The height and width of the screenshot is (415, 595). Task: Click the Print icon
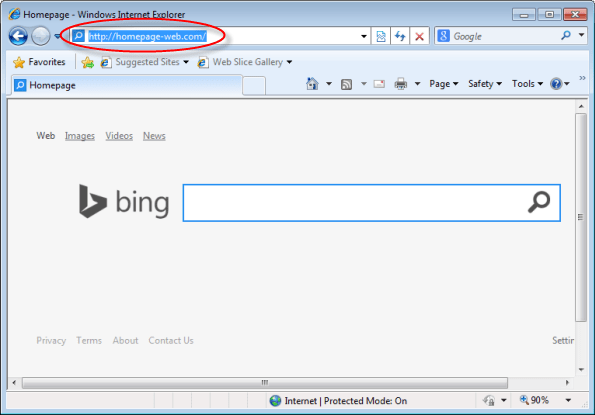(x=401, y=84)
